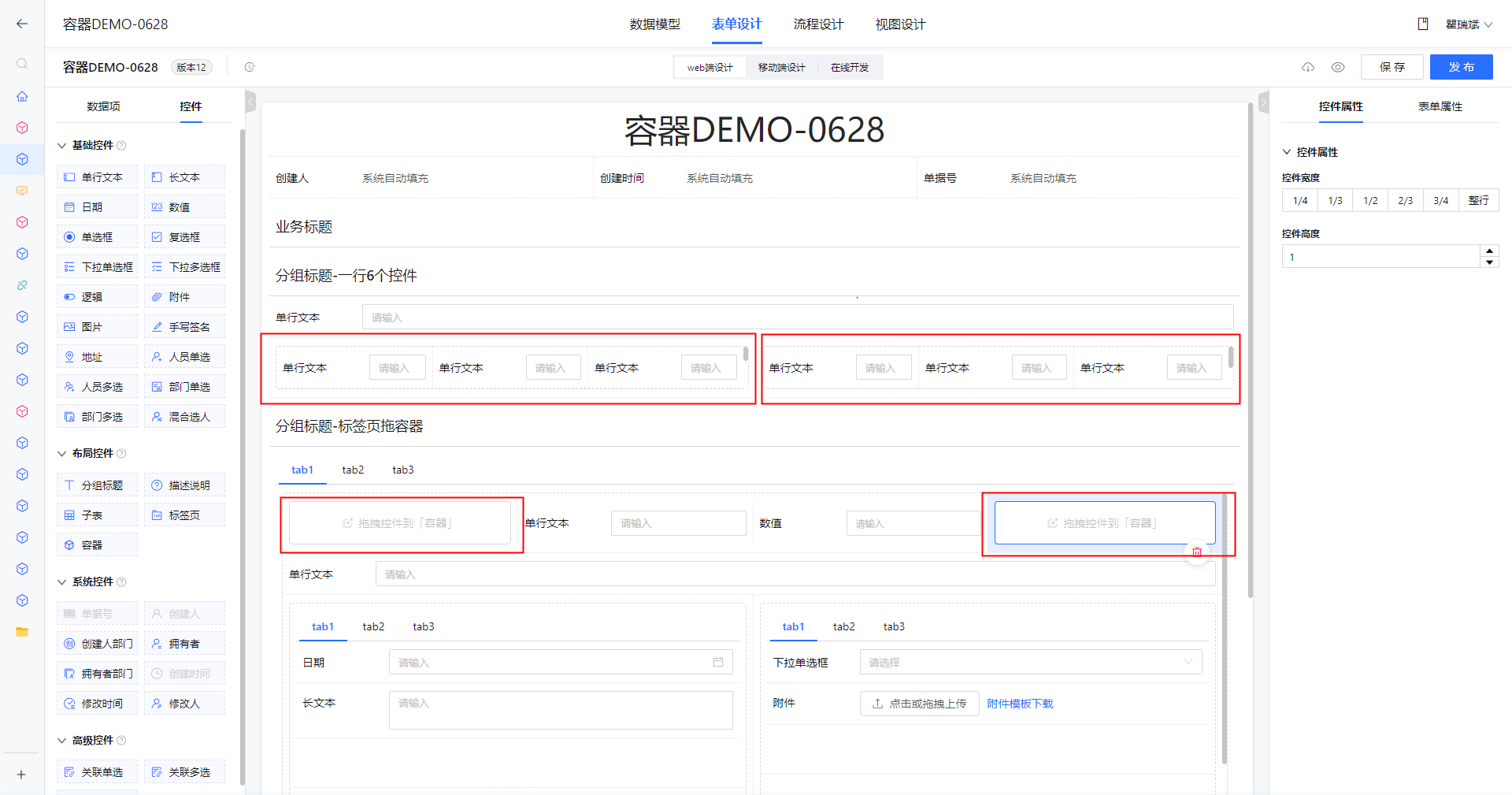This screenshot has height=795, width=1512.
Task: Open the 下拉单选框 请选择 dropdown
Action: click(1031, 663)
